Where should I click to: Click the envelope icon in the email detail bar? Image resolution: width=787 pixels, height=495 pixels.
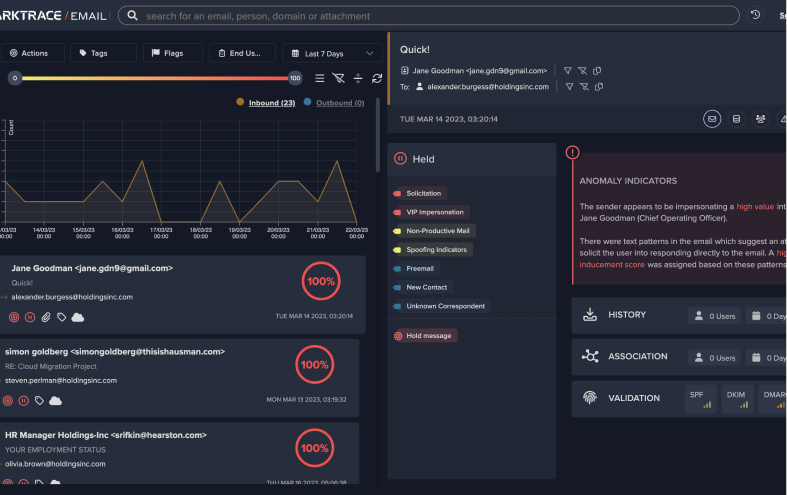(x=712, y=119)
